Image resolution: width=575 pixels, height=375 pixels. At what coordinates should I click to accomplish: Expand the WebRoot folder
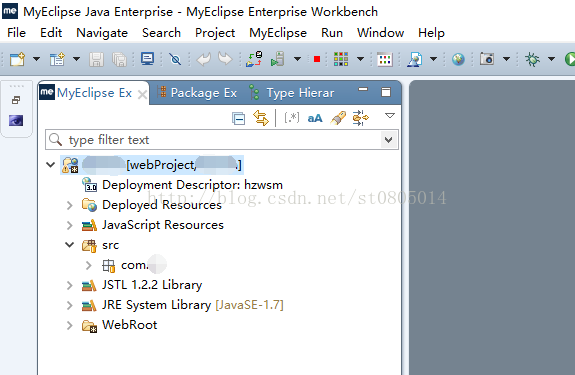(70, 325)
